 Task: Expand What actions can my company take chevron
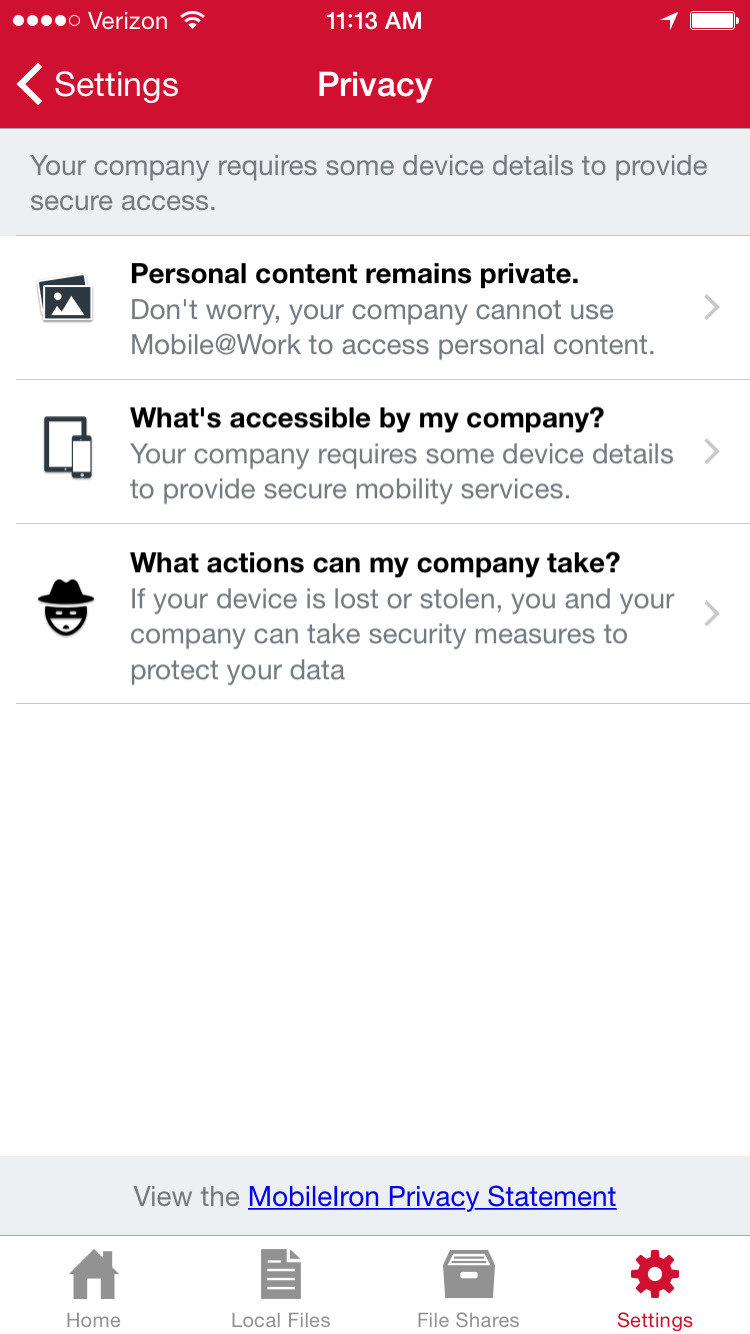tap(712, 613)
